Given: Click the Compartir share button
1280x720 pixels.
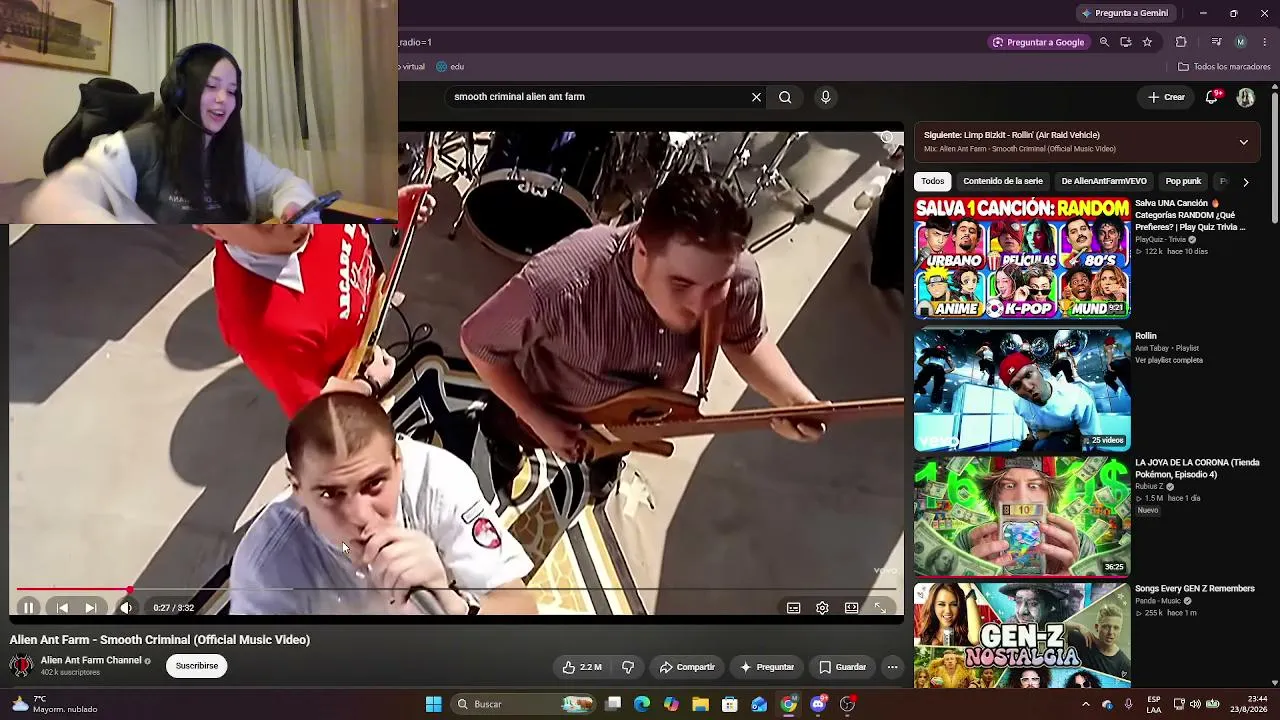Looking at the screenshot, I should [x=687, y=667].
